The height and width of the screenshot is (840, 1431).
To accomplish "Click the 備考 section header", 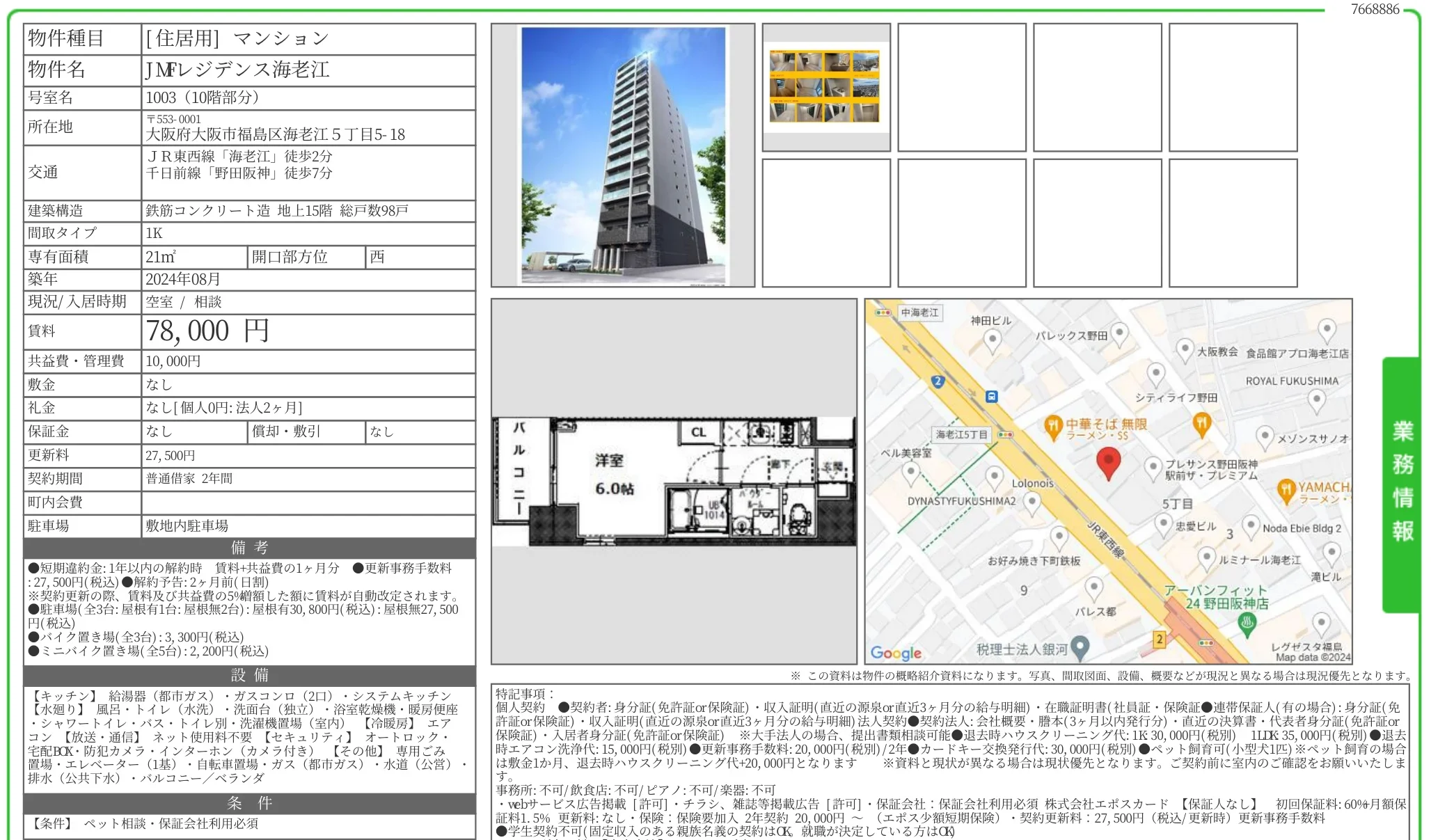I will pyautogui.click(x=249, y=547).
